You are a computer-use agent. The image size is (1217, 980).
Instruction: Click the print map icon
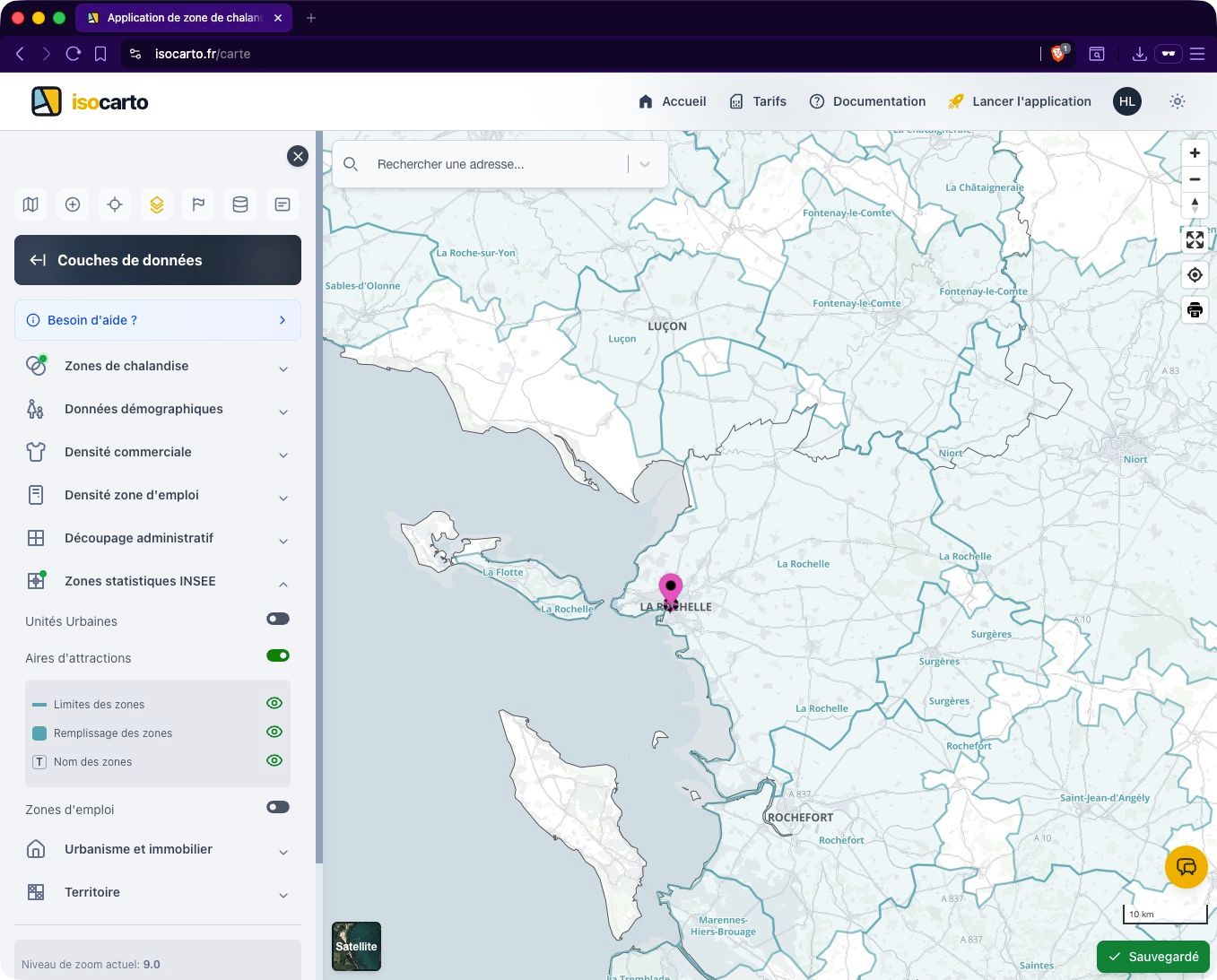[x=1195, y=310]
